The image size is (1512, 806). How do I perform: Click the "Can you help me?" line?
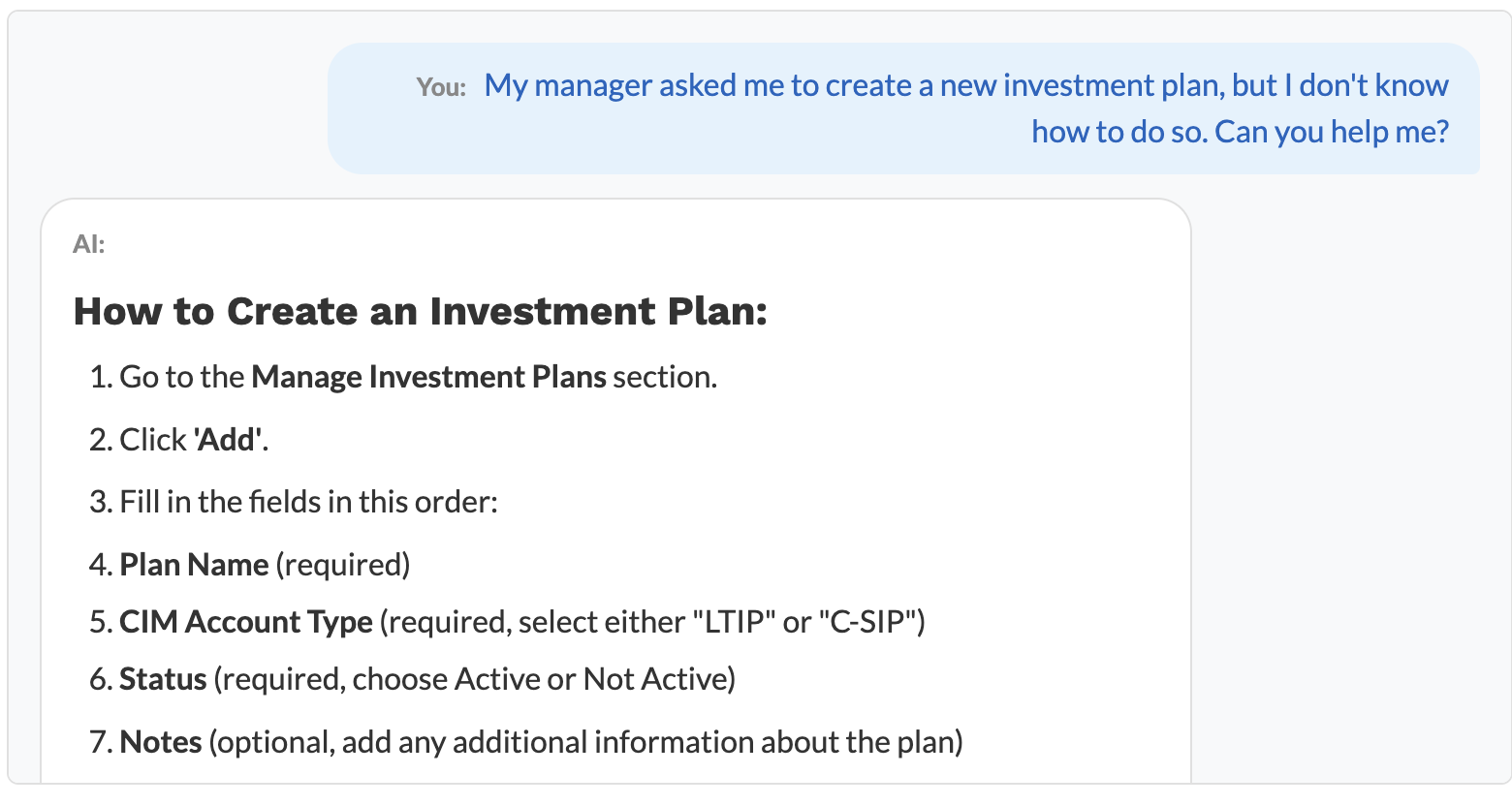[1331, 132]
